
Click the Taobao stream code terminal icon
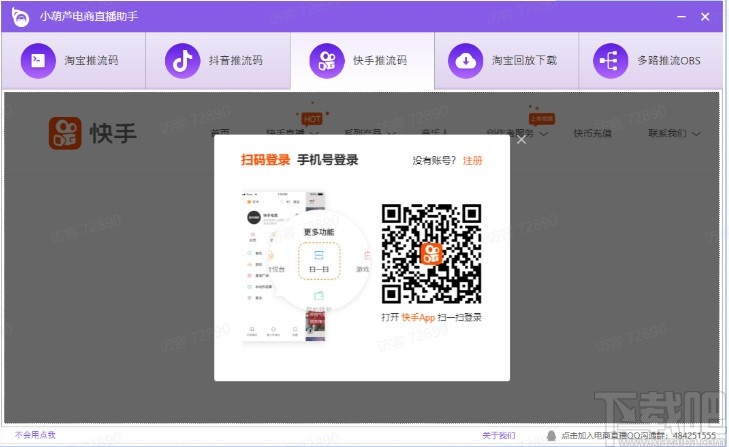click(38, 60)
